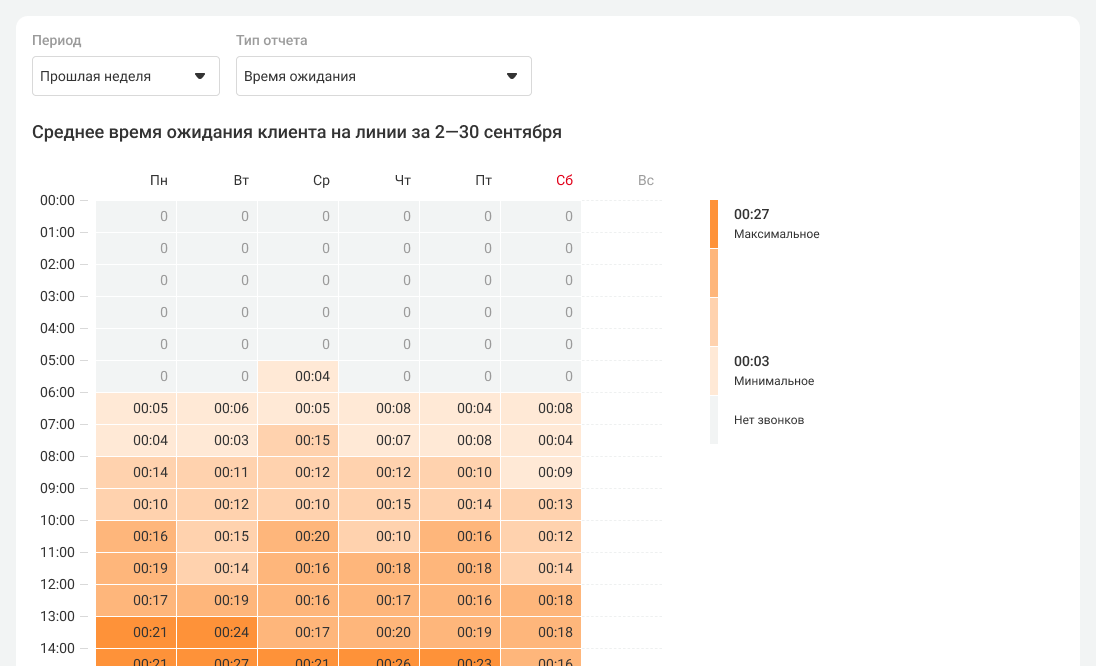Select the 00:04 cell in Ср column

point(298,377)
